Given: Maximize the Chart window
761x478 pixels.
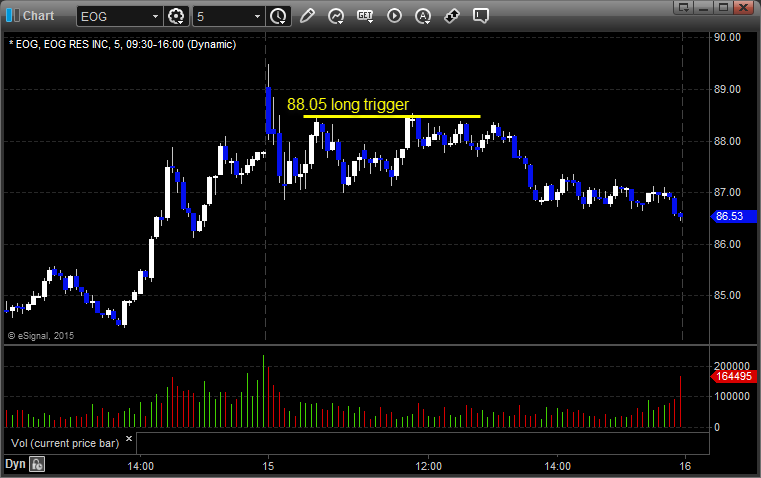Looking at the screenshot, I should (723, 7).
